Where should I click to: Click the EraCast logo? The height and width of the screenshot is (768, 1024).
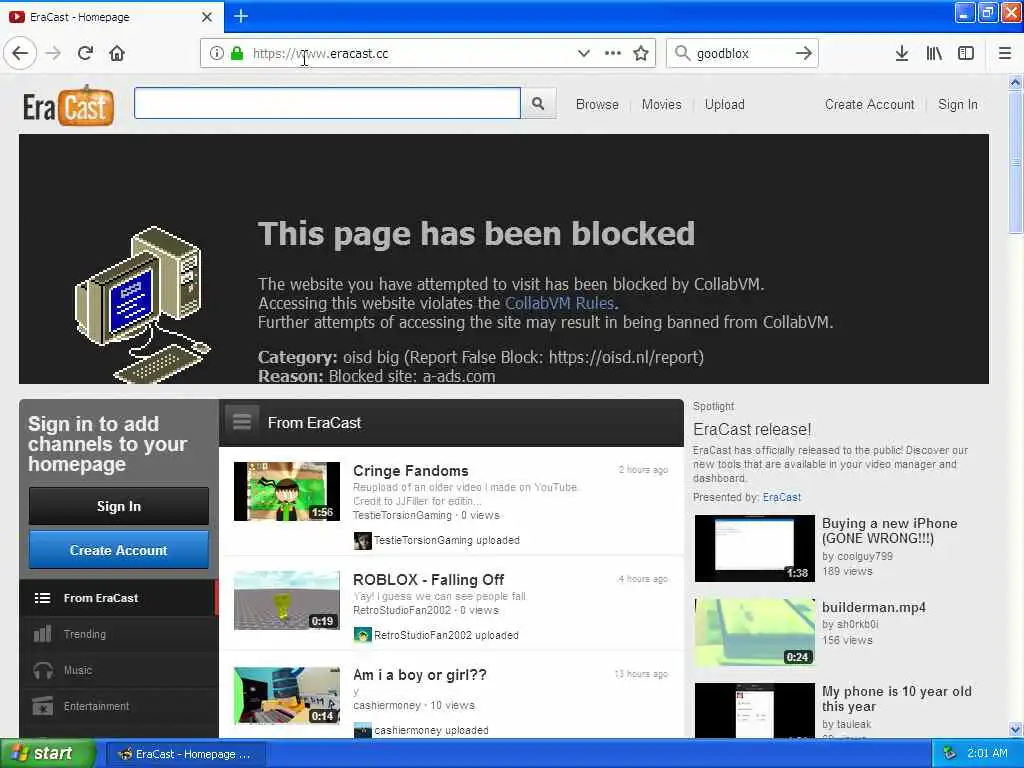(69, 106)
